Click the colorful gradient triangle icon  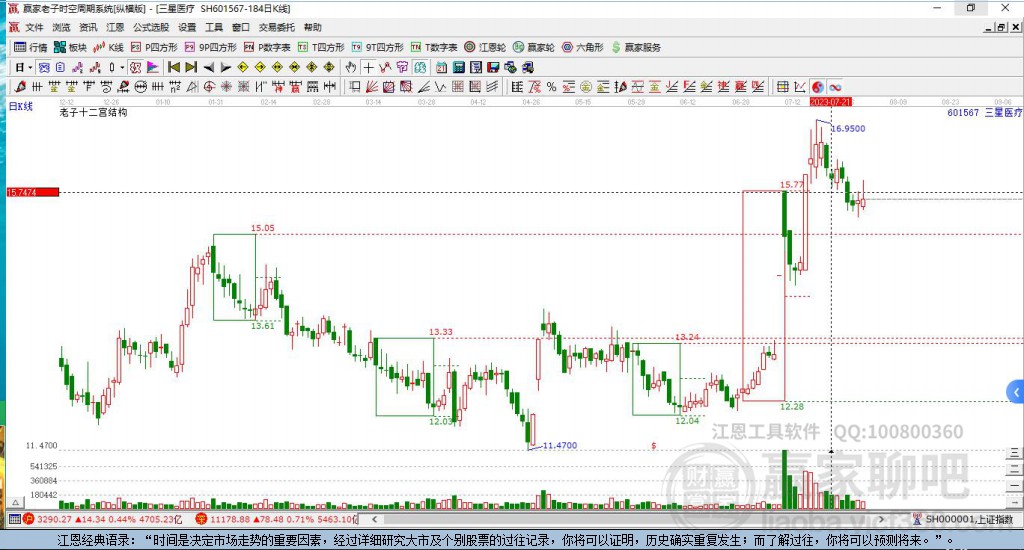point(153,67)
